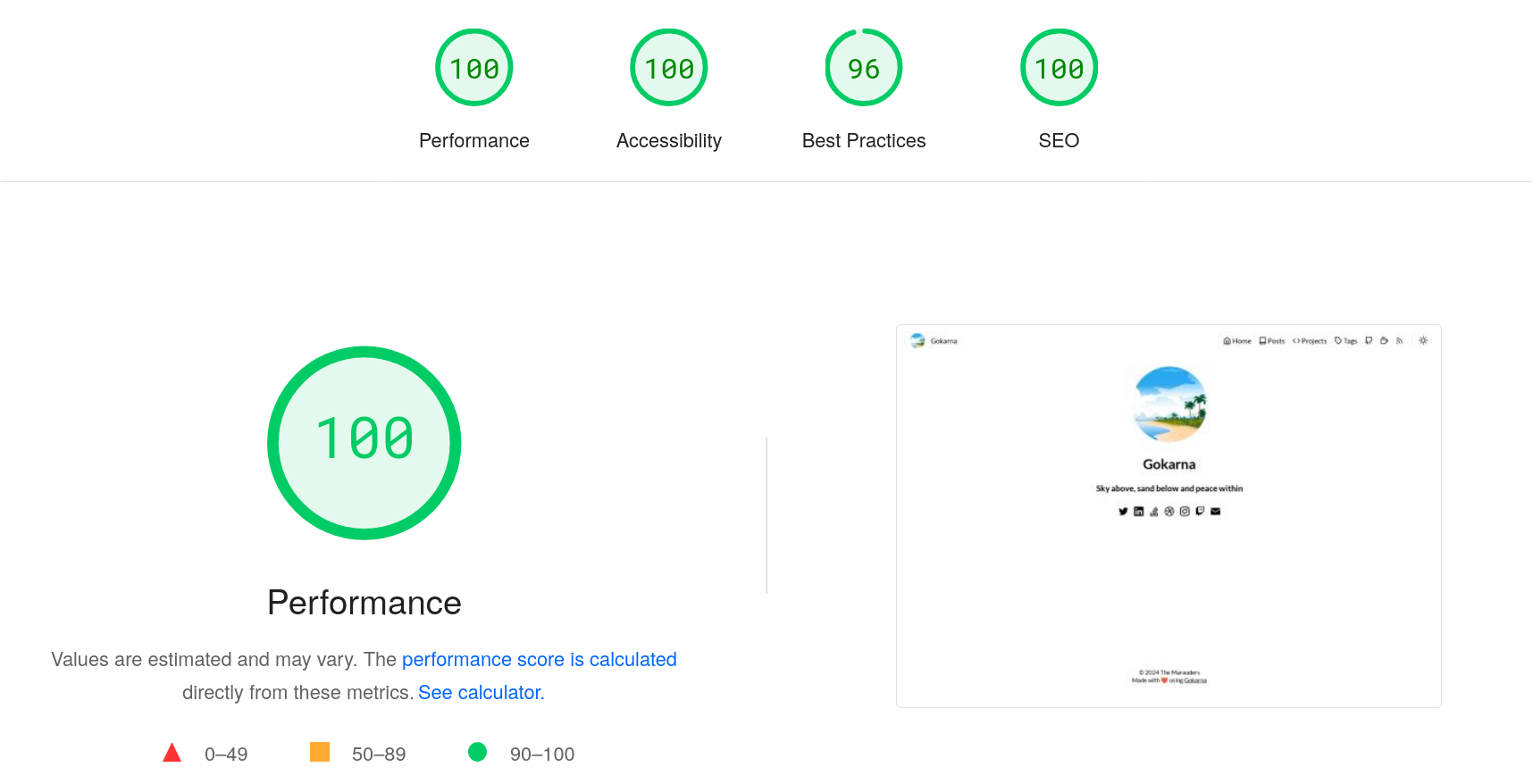
Task: Click the LinkedIn icon in page preview
Action: coord(1138,512)
